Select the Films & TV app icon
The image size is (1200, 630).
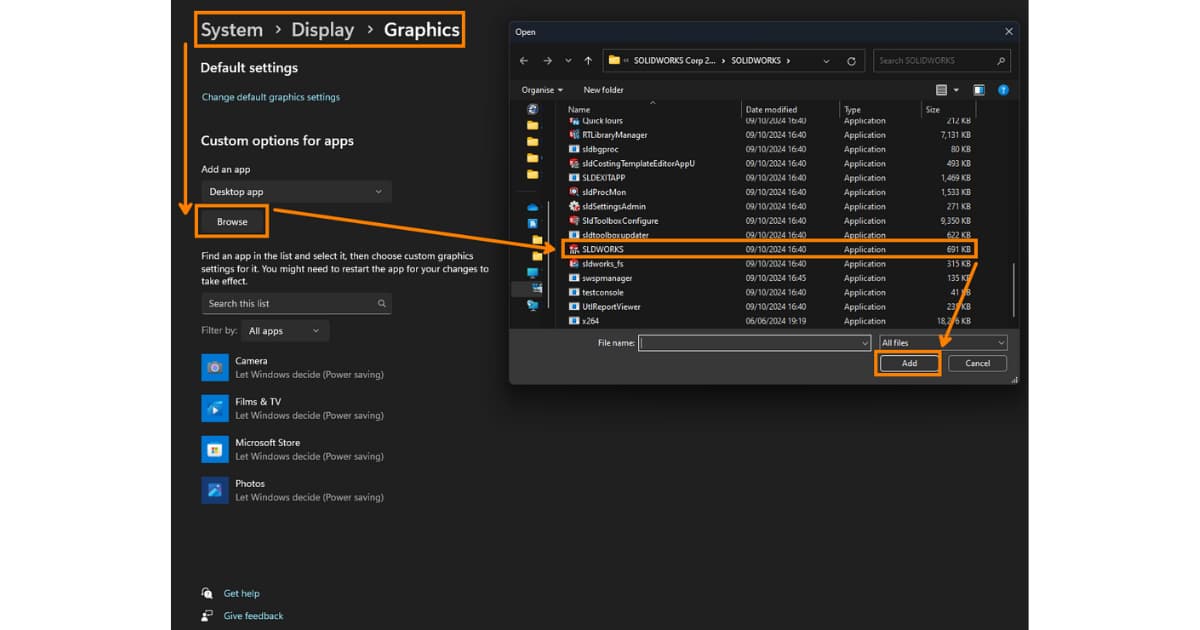click(215, 408)
